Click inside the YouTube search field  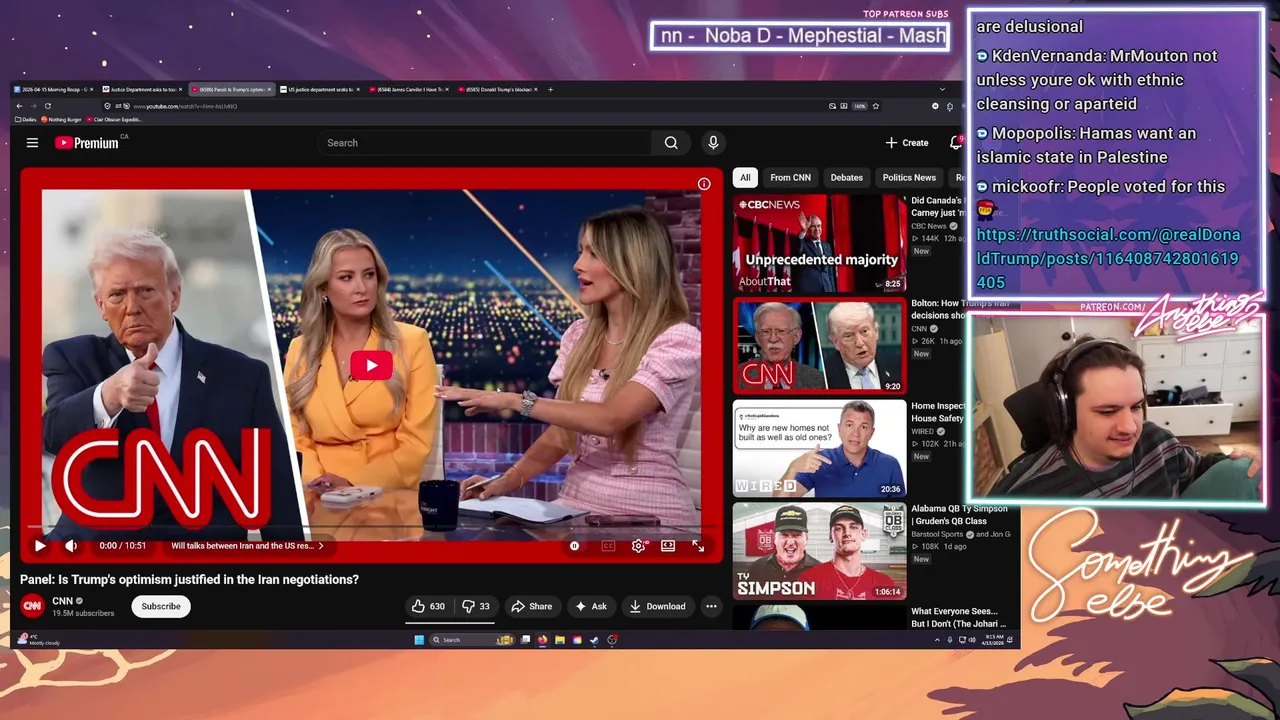coord(485,143)
